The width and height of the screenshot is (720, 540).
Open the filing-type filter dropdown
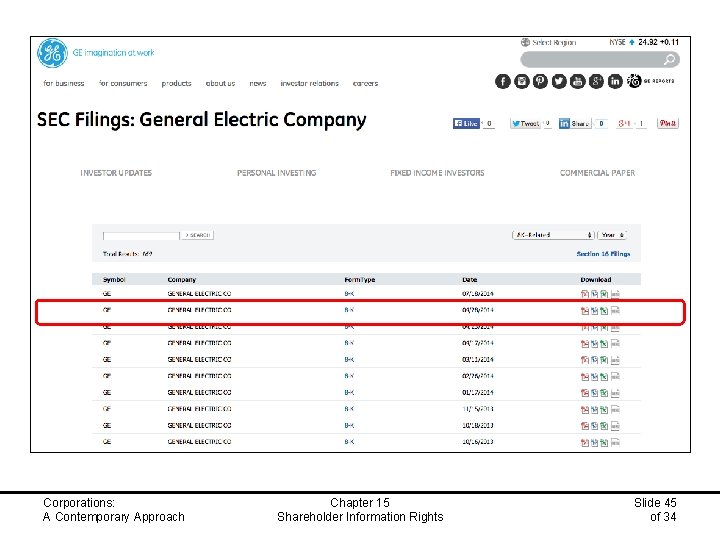pos(553,235)
